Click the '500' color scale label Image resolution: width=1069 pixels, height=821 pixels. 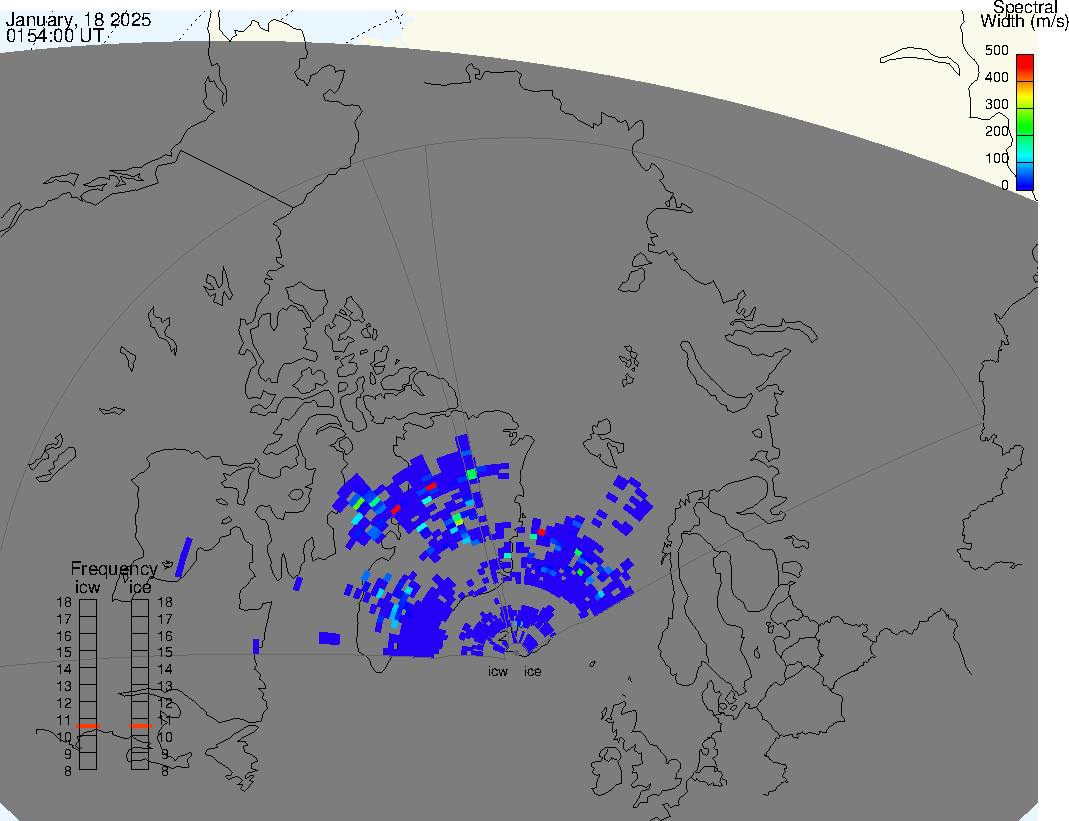click(997, 50)
